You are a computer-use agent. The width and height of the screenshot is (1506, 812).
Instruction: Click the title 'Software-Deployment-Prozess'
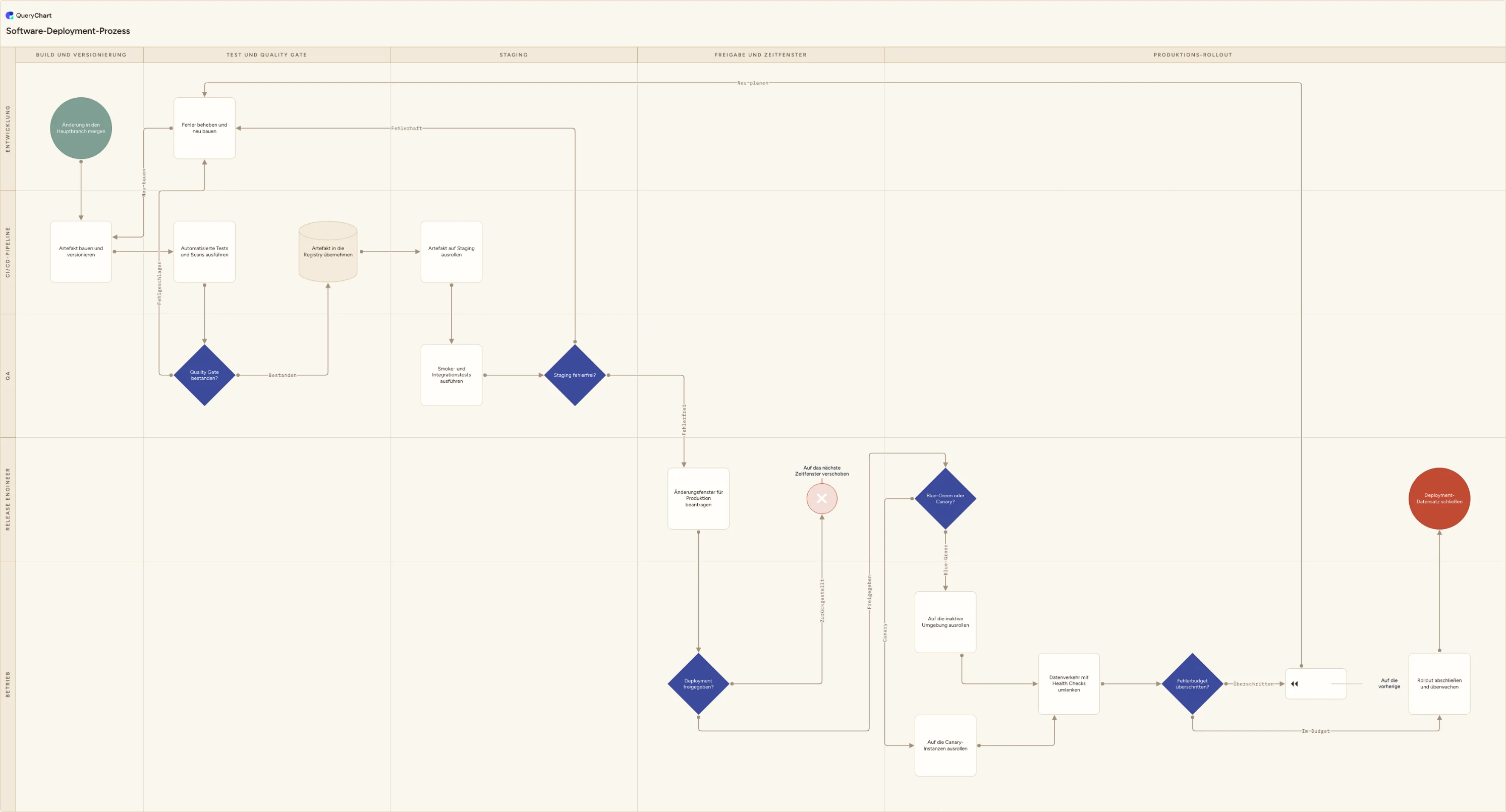click(x=68, y=31)
